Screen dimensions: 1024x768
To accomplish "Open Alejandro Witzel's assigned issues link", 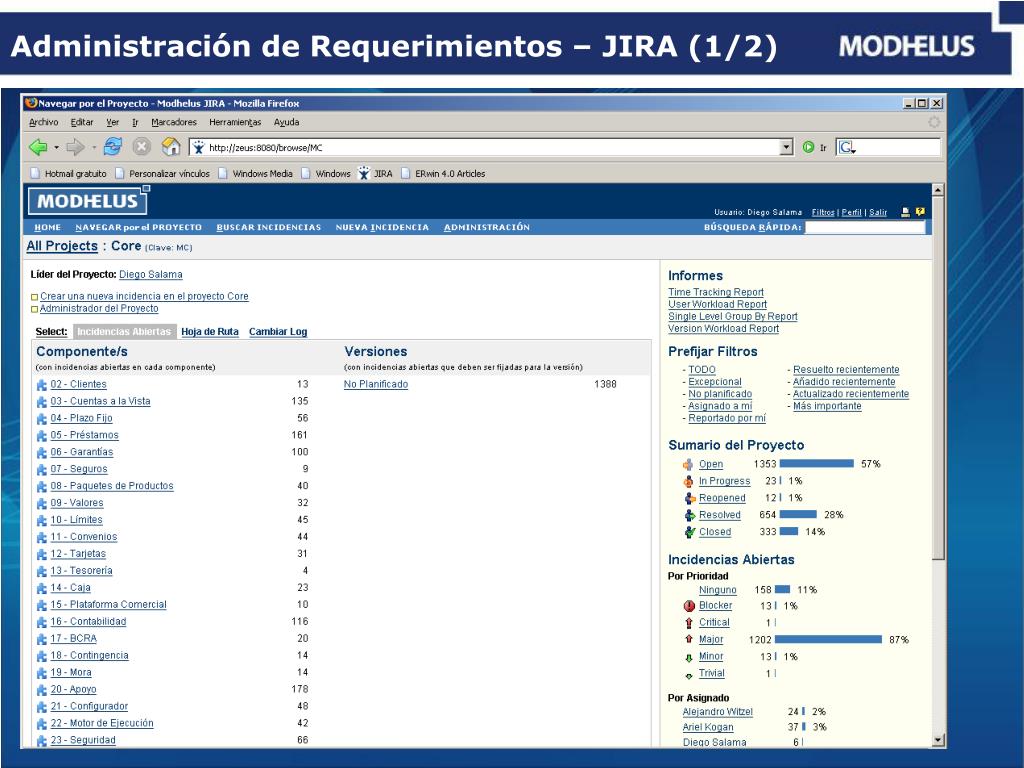I will 718,712.
